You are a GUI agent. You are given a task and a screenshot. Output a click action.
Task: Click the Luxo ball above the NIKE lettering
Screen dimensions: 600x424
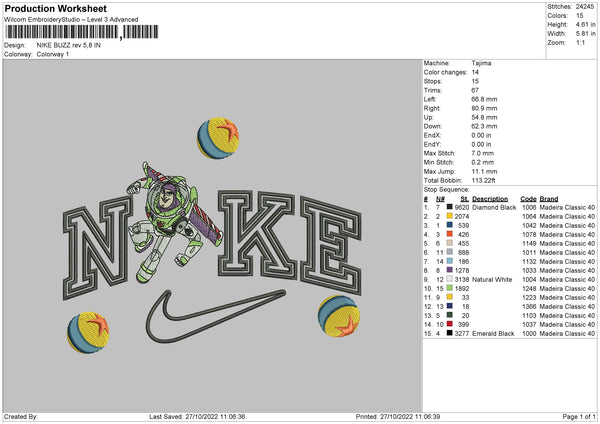coord(218,138)
